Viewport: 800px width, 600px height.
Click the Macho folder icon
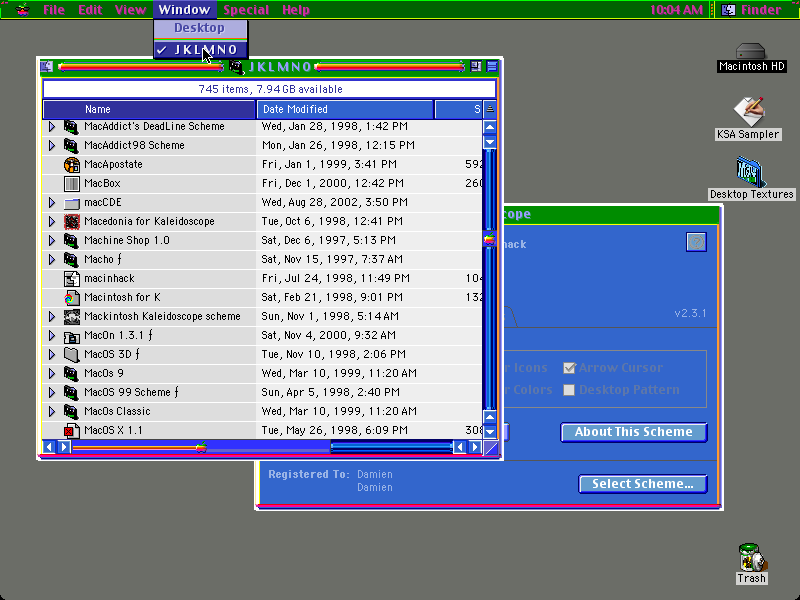[x=71, y=259]
